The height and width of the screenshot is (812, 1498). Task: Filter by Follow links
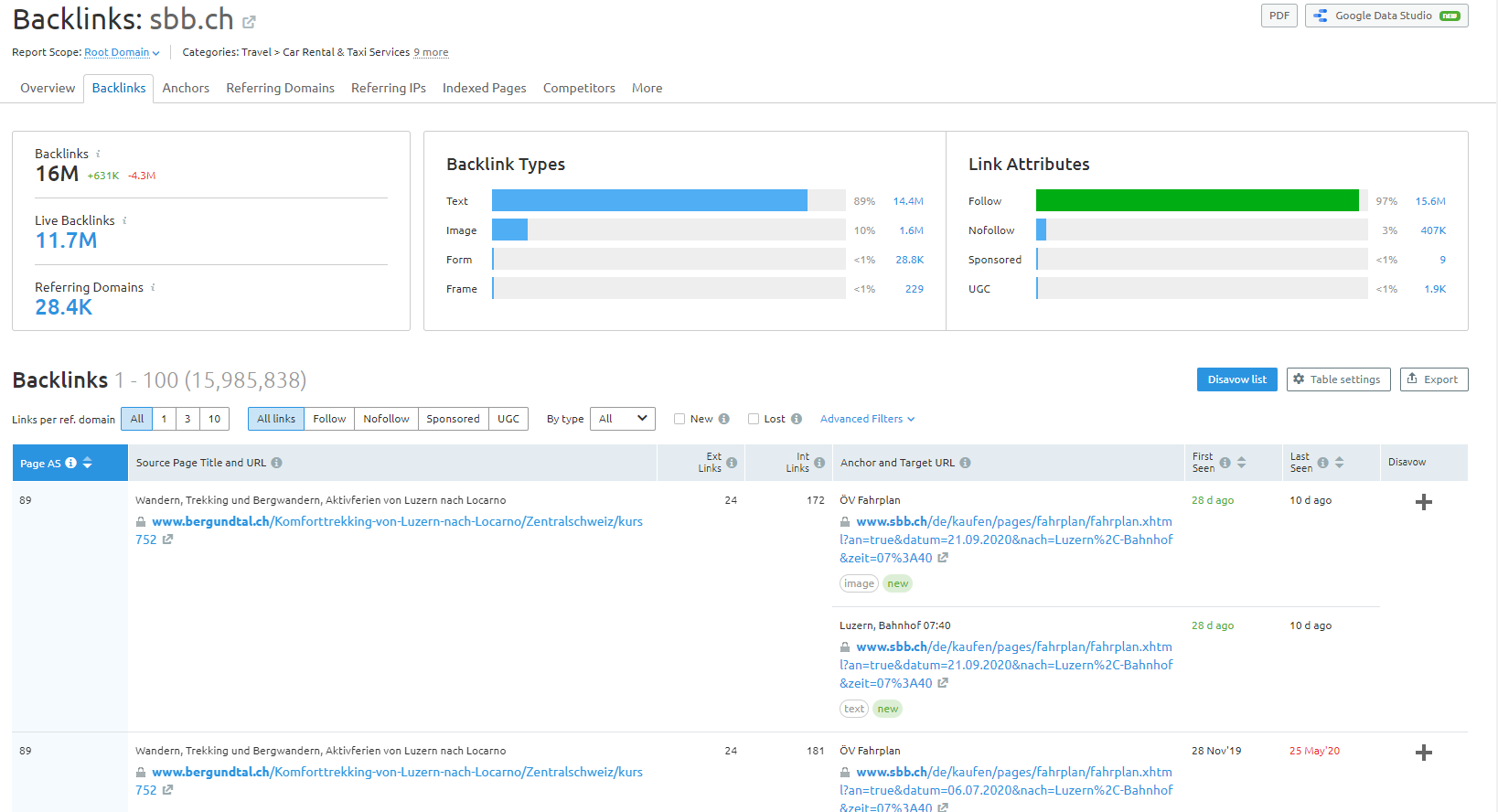[x=329, y=419]
